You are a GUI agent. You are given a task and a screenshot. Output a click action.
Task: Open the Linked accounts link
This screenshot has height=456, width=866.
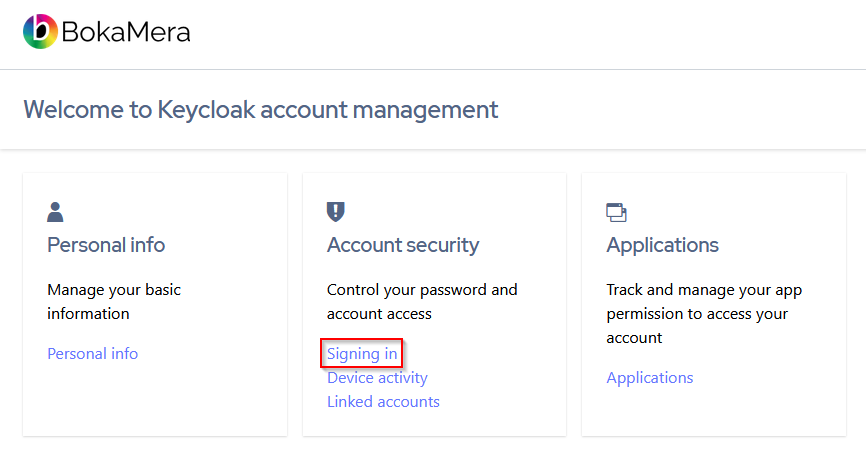click(x=383, y=402)
